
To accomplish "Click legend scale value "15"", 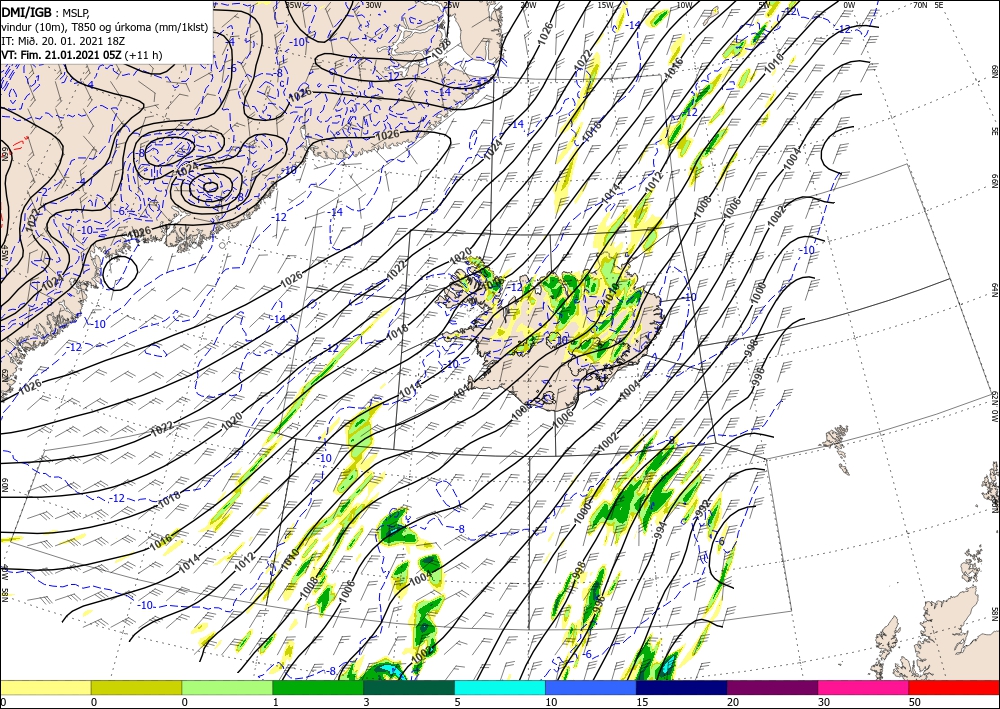I will click(641, 702).
